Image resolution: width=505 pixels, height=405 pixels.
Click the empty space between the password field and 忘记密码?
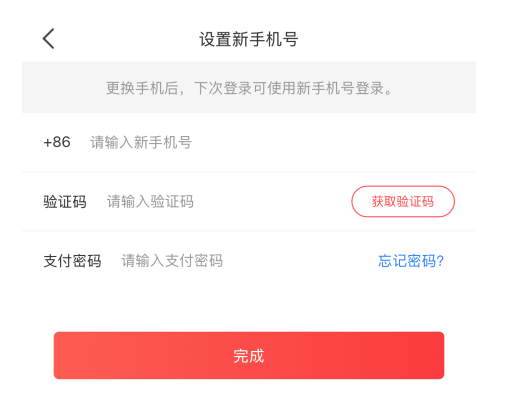pos(300,261)
